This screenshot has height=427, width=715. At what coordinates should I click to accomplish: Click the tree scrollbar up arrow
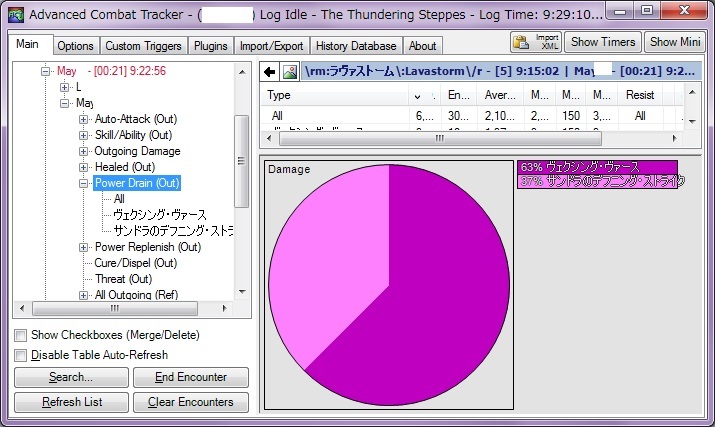coord(242,72)
